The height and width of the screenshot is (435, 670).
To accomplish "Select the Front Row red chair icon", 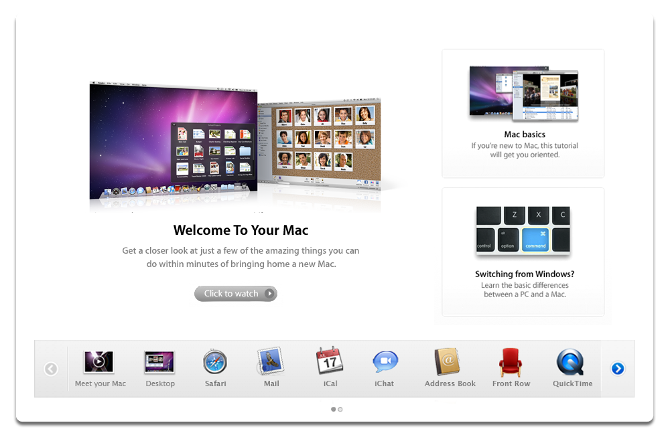I will coord(510,362).
